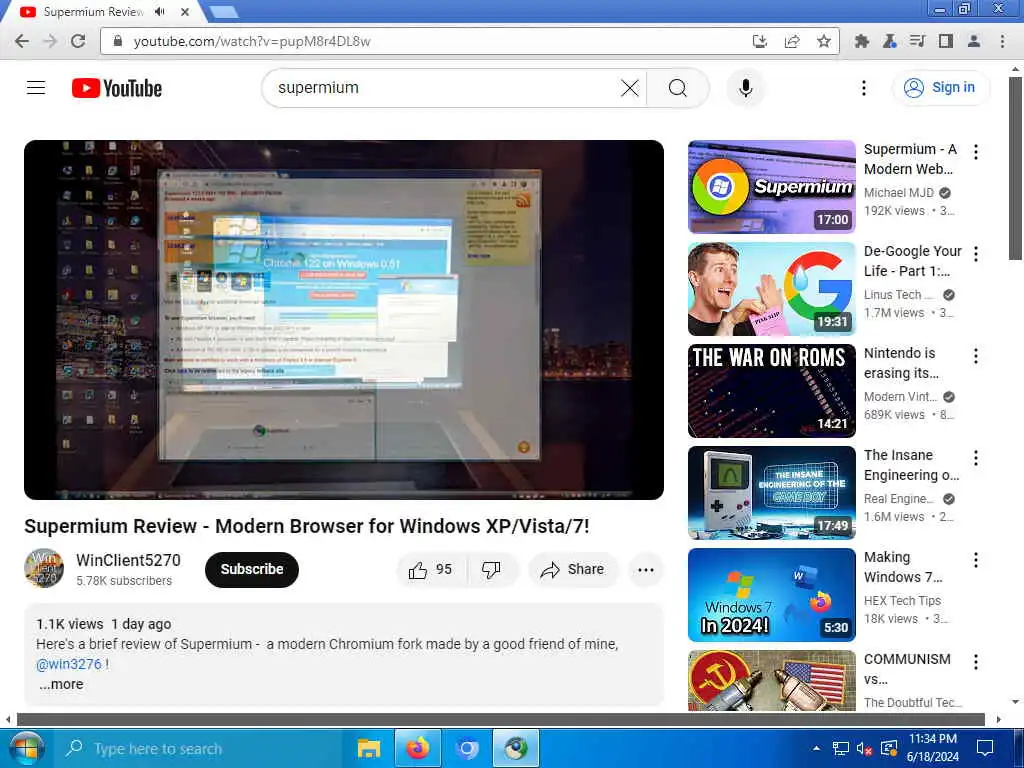Open options menu for COMMUNISM vs video
The image size is (1024, 768).
tap(976, 662)
